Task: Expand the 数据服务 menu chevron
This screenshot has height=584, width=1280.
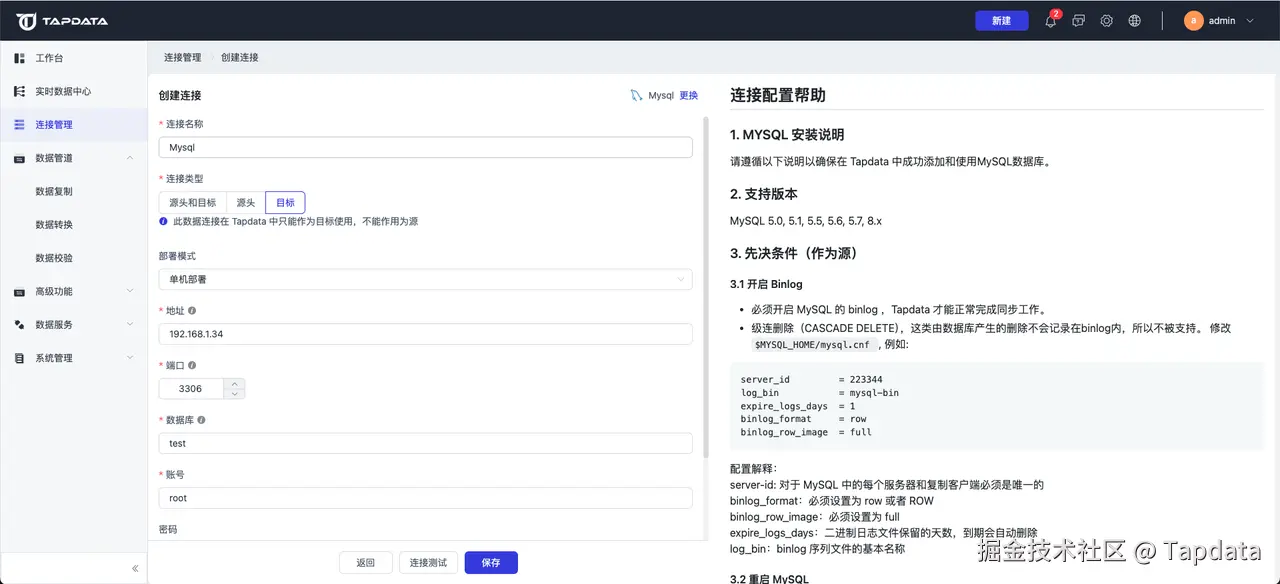Action: (130, 324)
